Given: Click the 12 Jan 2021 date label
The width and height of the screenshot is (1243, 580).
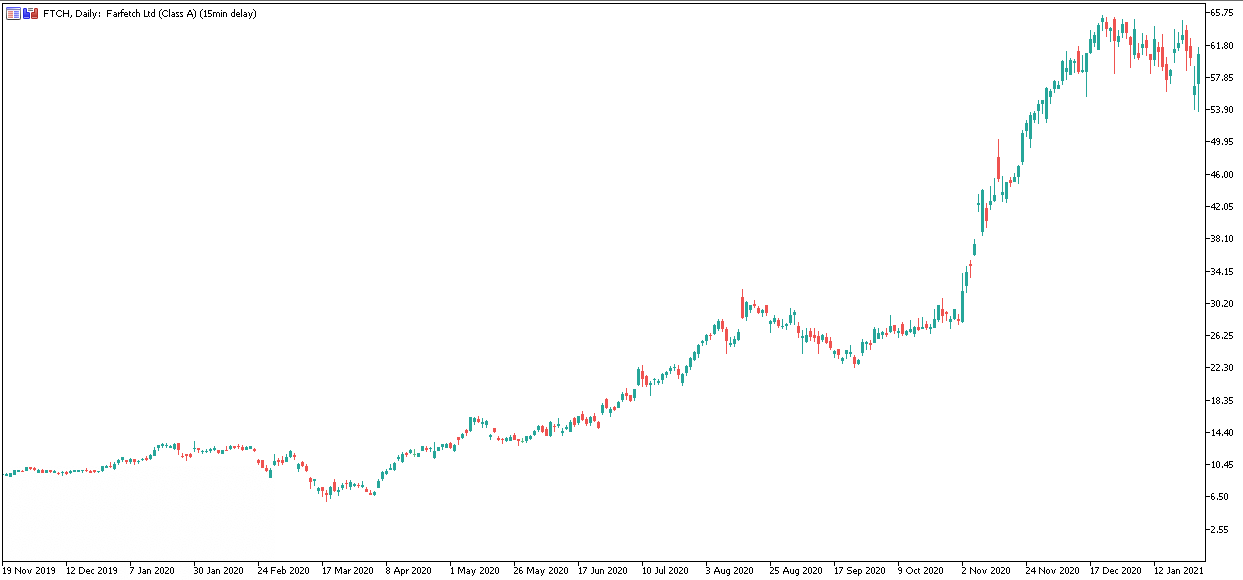Looking at the screenshot, I should [x=1180, y=570].
